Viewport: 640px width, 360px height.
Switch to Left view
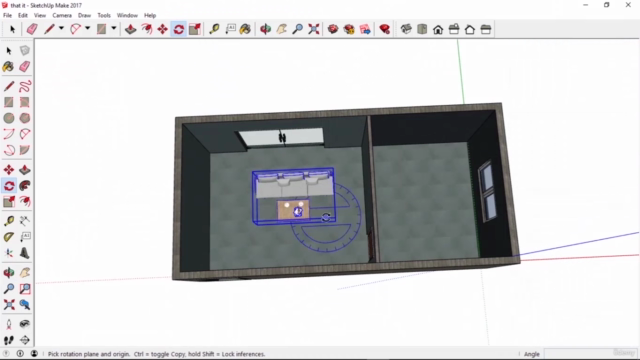point(486,29)
